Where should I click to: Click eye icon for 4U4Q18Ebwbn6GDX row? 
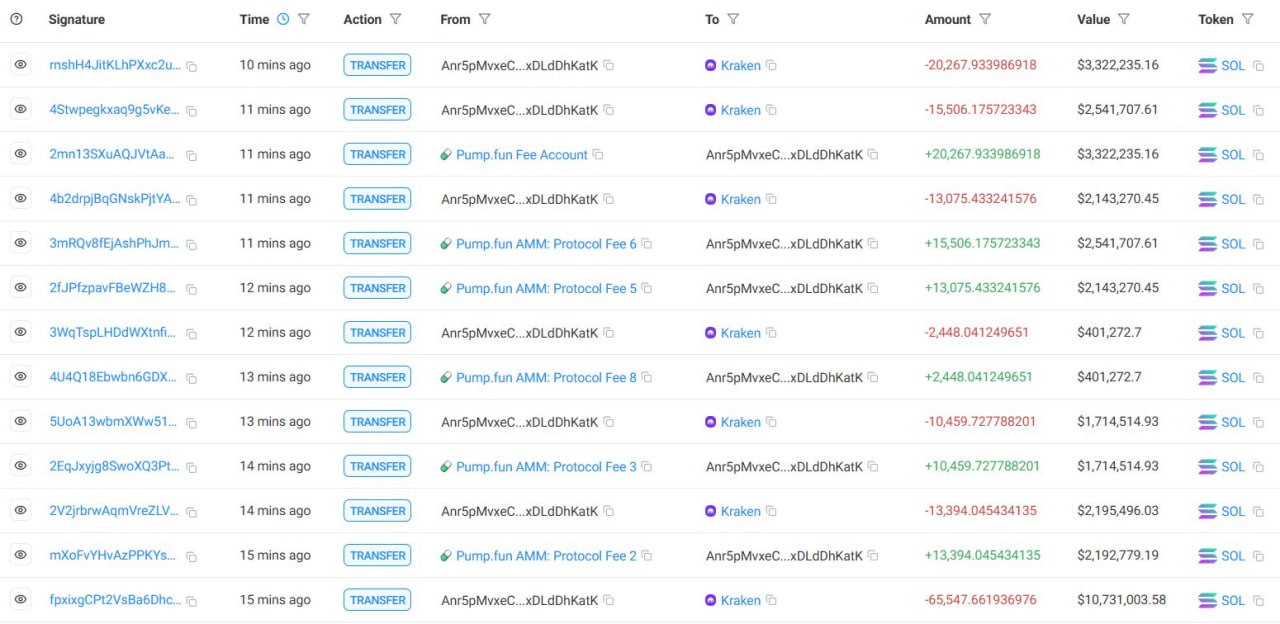pyautogui.click(x=20, y=377)
